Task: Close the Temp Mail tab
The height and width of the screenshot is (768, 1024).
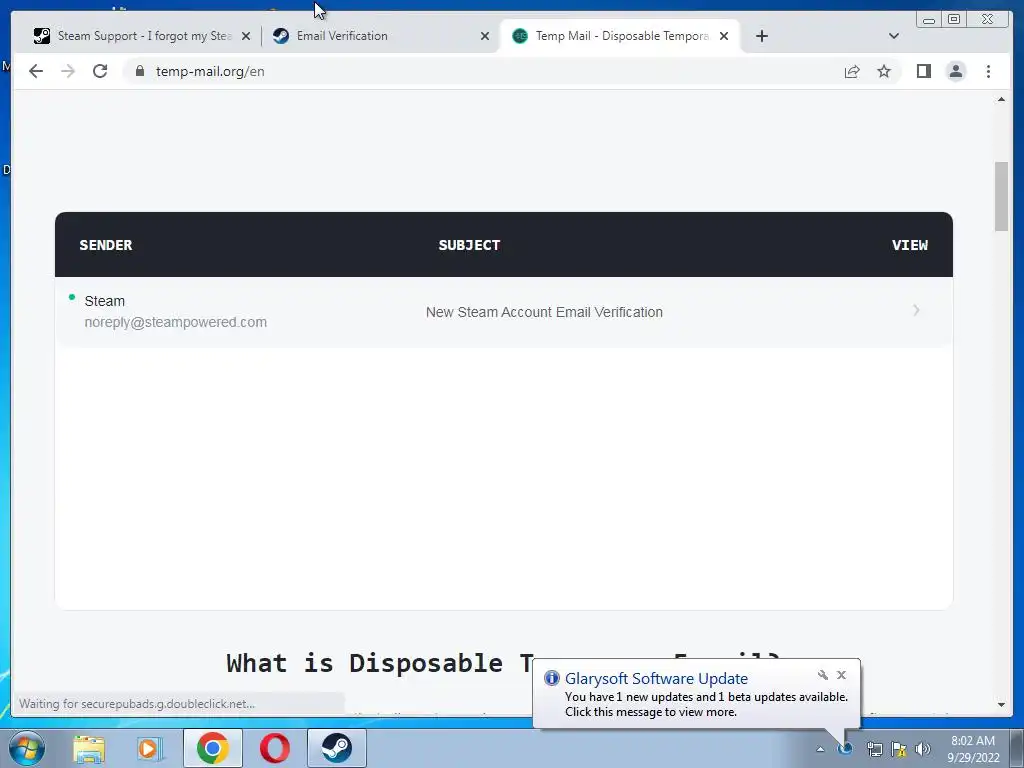Action: click(724, 36)
